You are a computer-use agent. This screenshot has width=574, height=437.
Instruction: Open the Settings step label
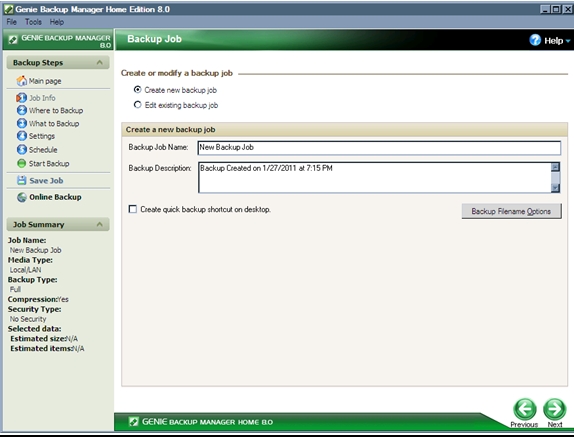click(42, 136)
